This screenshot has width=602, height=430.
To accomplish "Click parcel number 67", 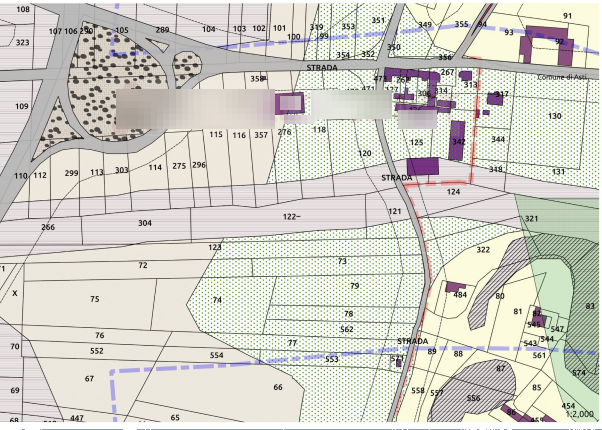I will point(89,379).
